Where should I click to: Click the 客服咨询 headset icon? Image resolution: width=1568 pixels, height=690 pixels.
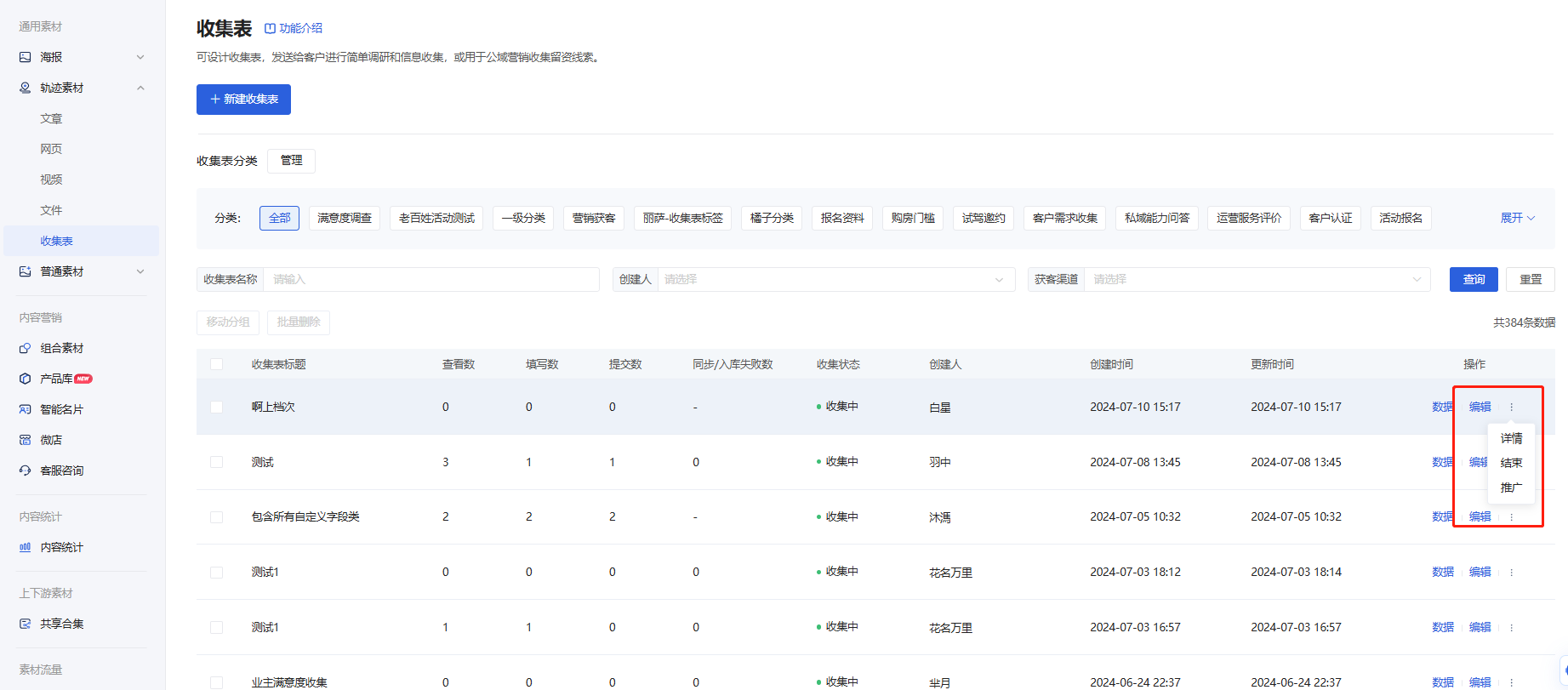pos(25,470)
